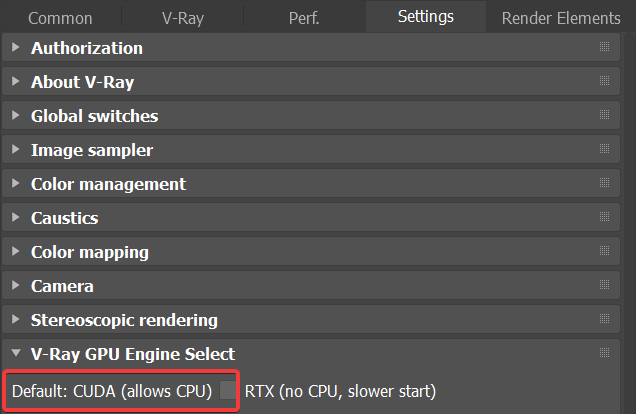This screenshot has height=414, width=636.
Task: Open the Perf. tab
Action: 304,18
